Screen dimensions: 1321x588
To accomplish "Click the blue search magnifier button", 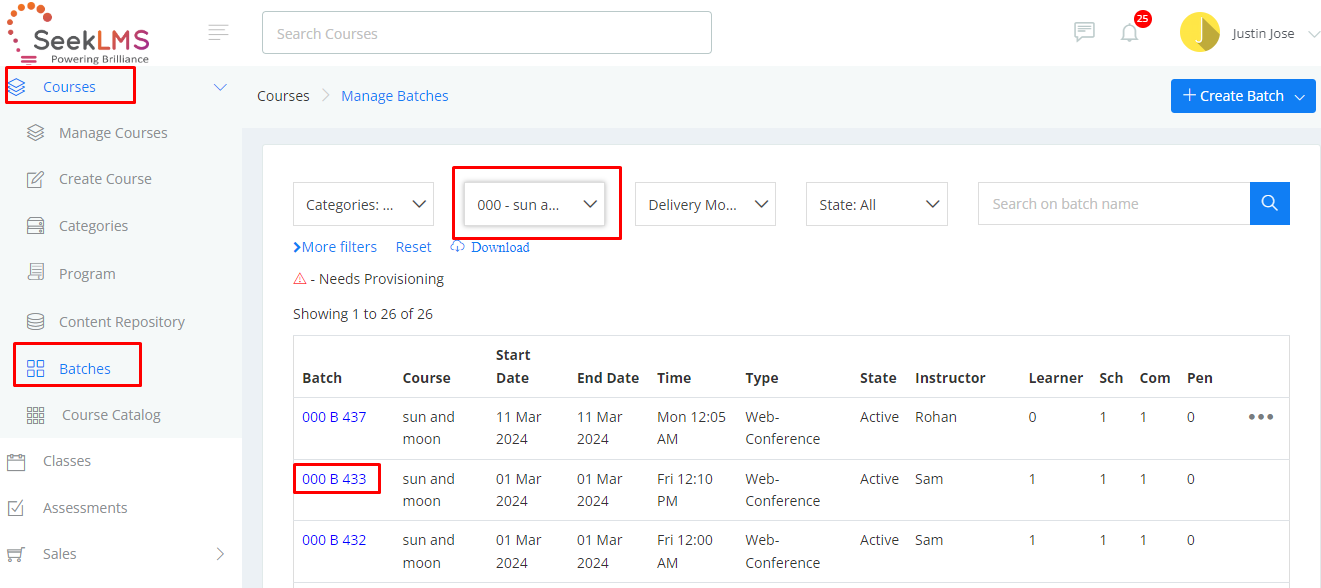I will (x=1270, y=203).
